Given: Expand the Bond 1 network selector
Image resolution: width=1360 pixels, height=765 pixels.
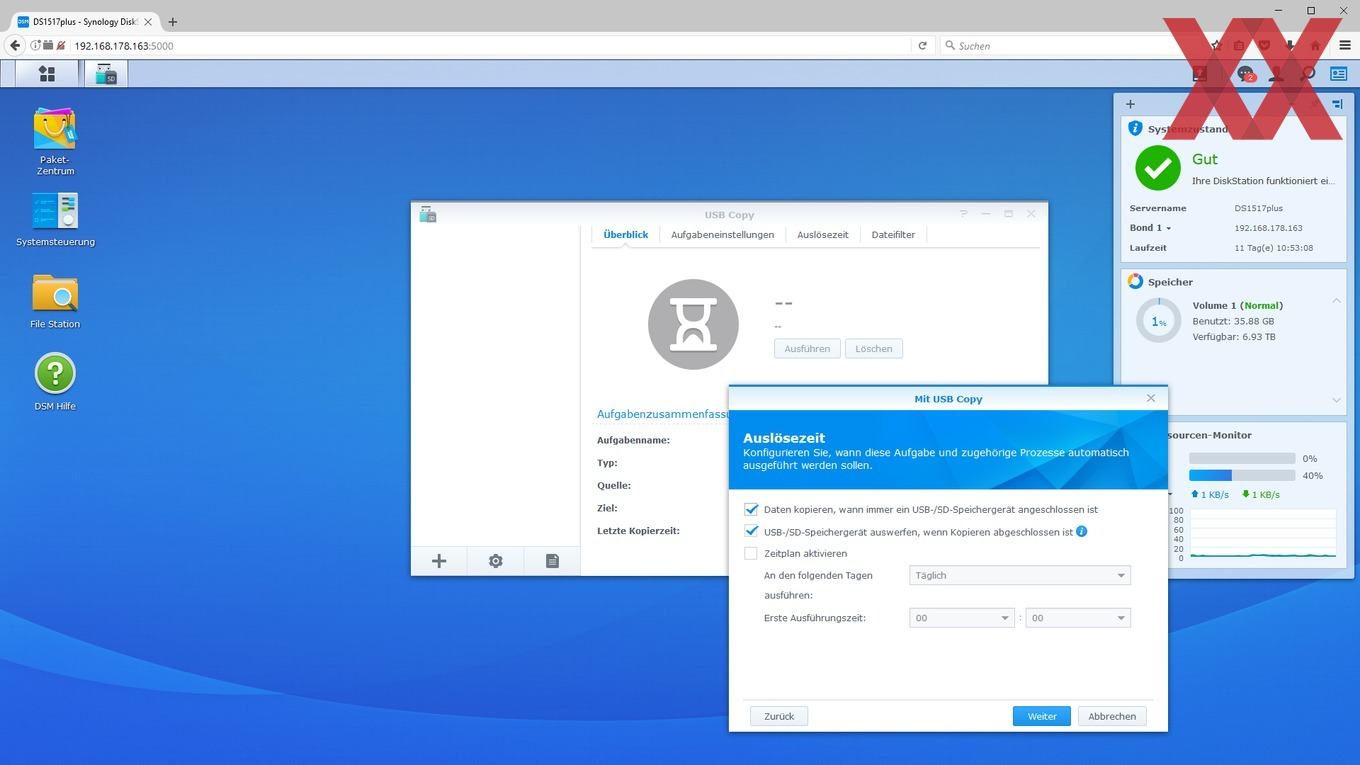Looking at the screenshot, I should [x=1150, y=228].
